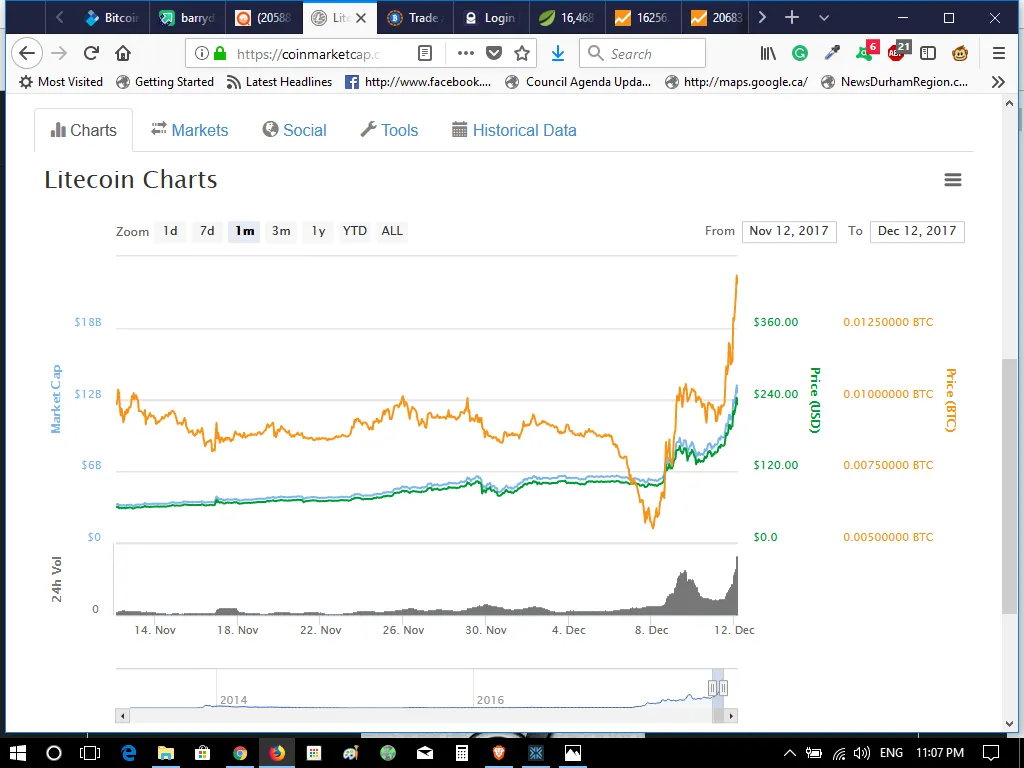Show site security padlock info
Viewport: 1024px width, 768px height.
[221, 54]
